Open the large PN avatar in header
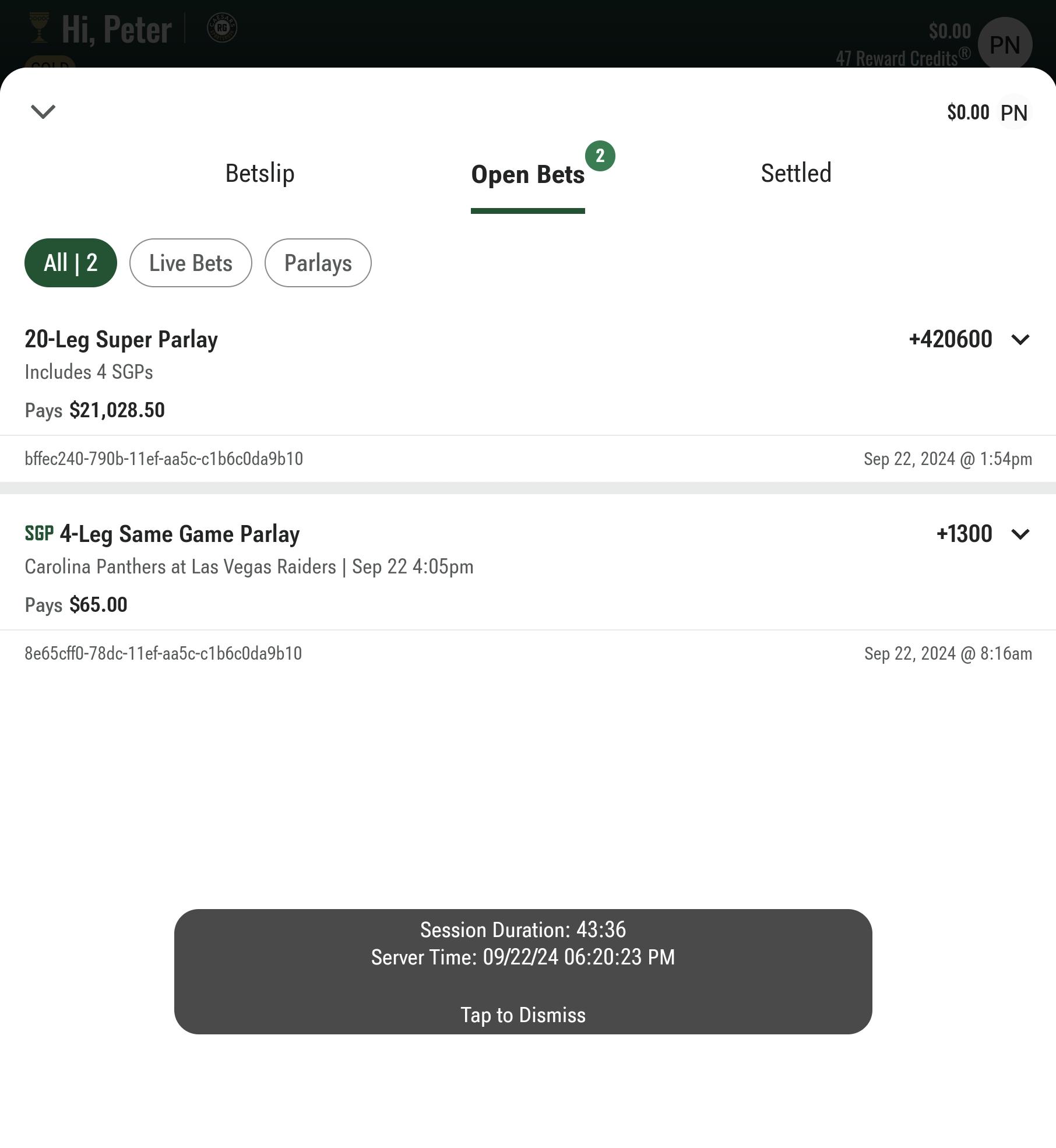The image size is (1056, 1148). point(1005,44)
